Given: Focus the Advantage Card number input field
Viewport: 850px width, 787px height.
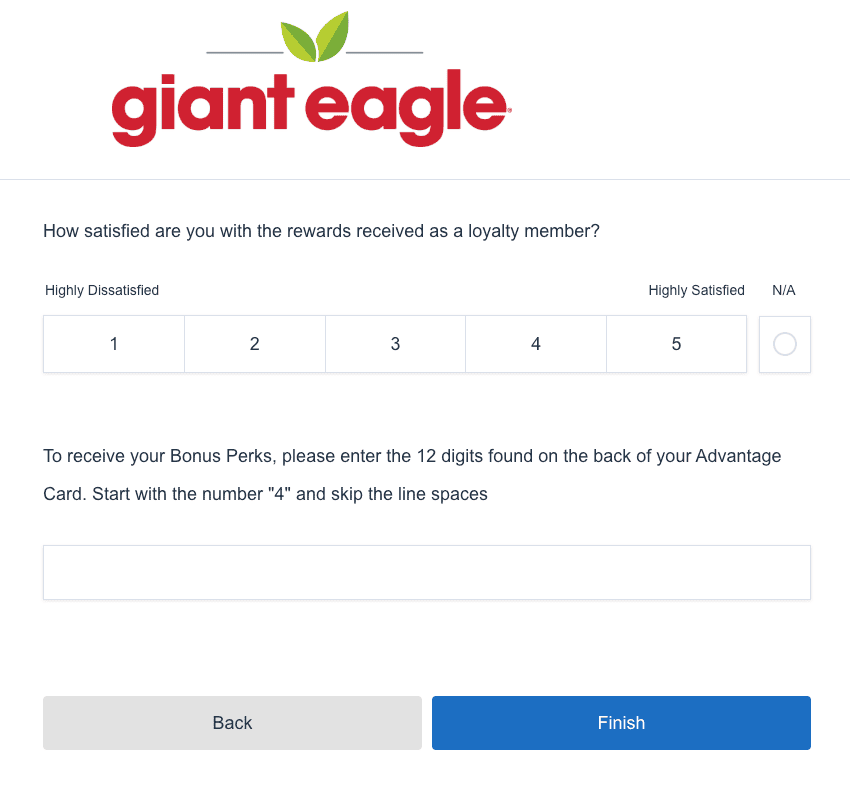Looking at the screenshot, I should pyautogui.click(x=426, y=572).
